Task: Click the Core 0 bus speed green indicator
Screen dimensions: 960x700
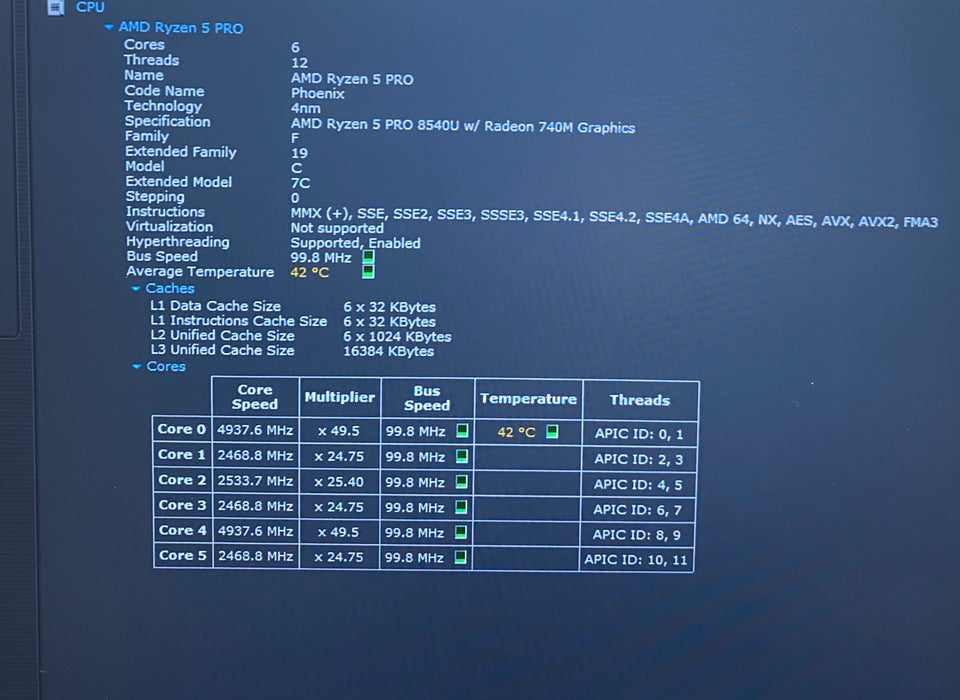Action: (462, 431)
